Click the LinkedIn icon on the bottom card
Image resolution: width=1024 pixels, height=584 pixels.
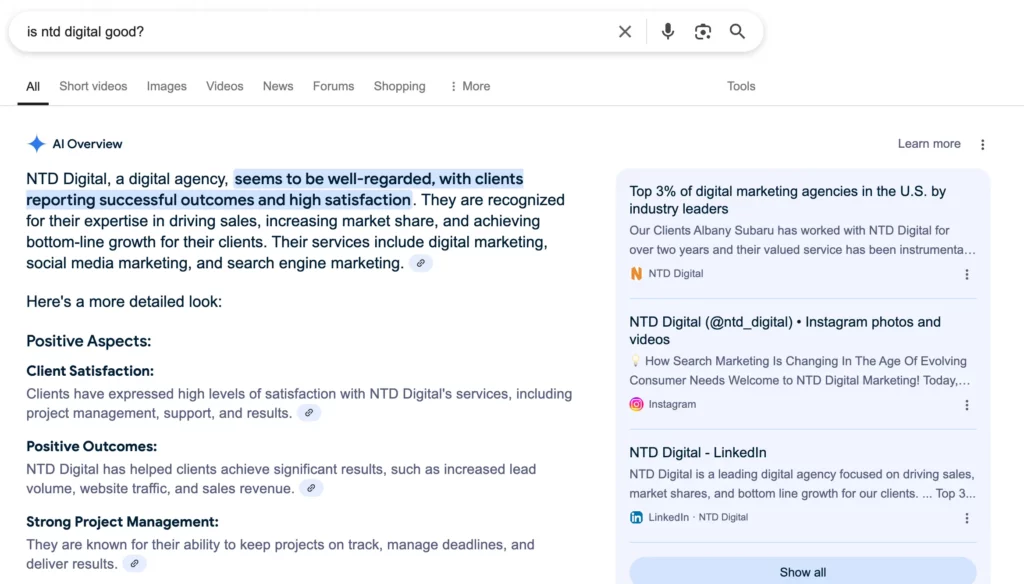(637, 517)
